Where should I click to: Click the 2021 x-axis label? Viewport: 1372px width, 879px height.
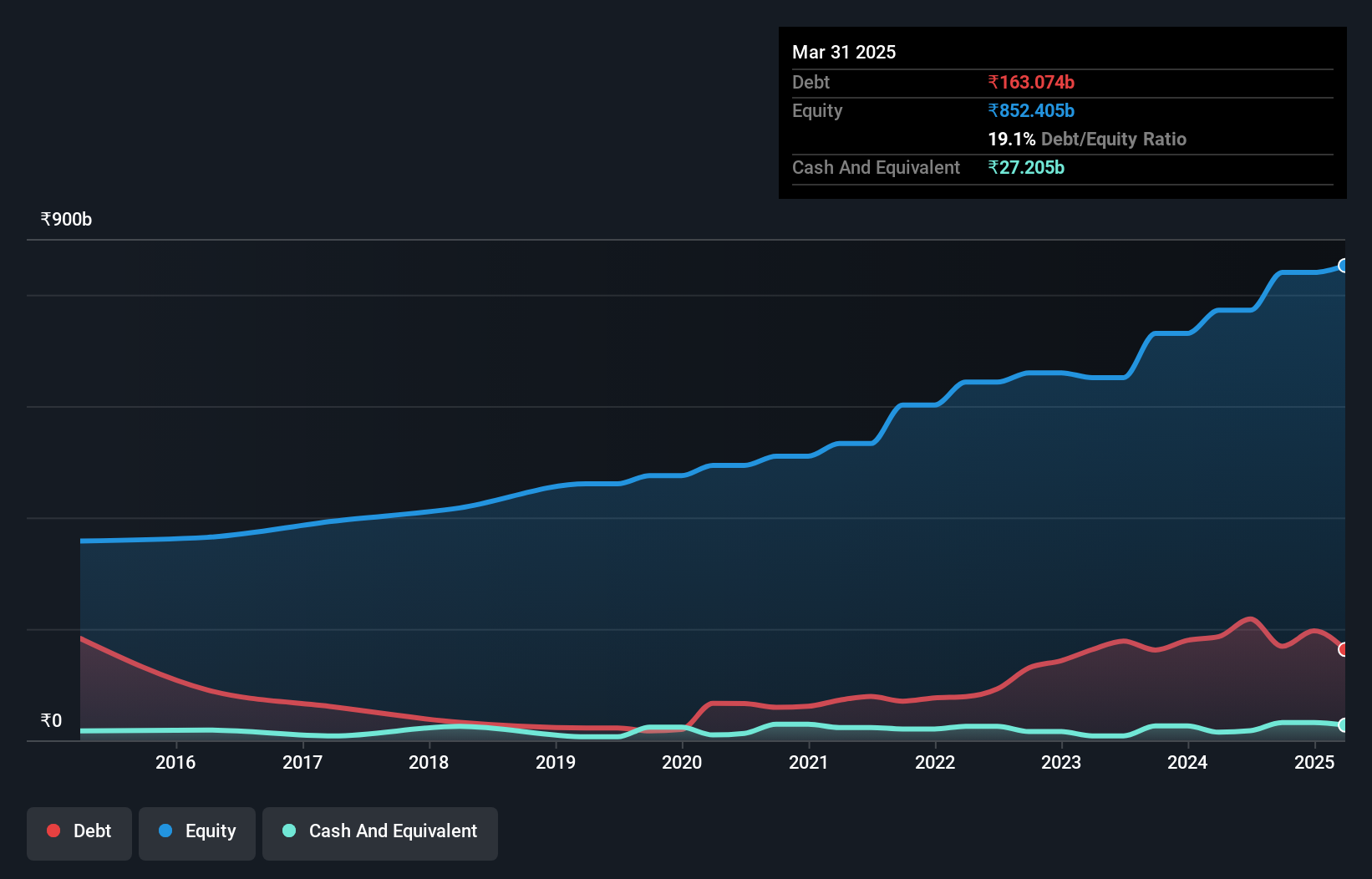tap(809, 762)
